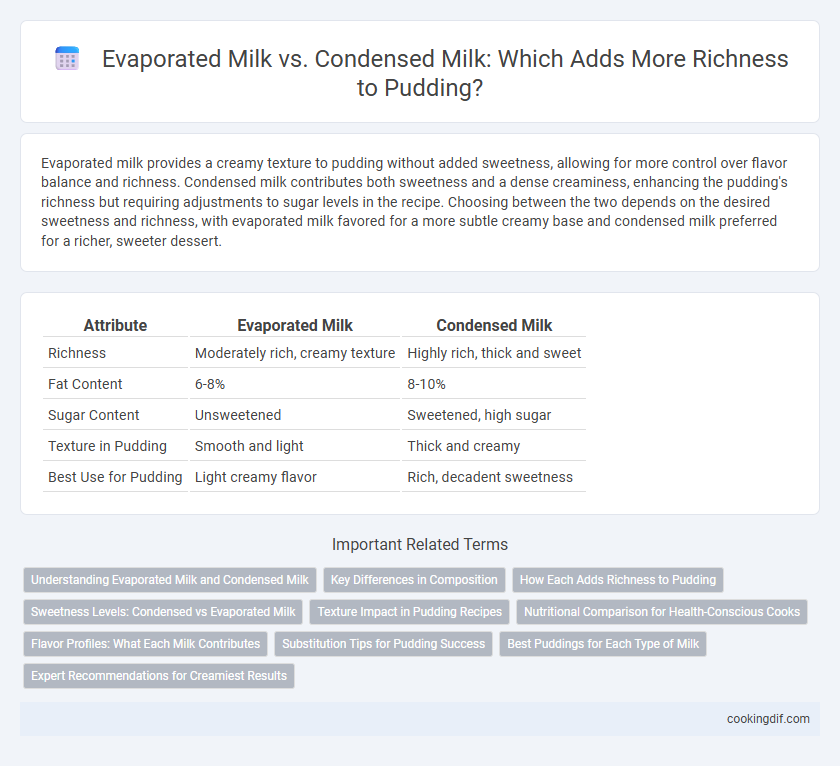Click the 'Condensed Milk' column header
Image resolution: width=840 pixels, height=766 pixels.
click(x=494, y=325)
